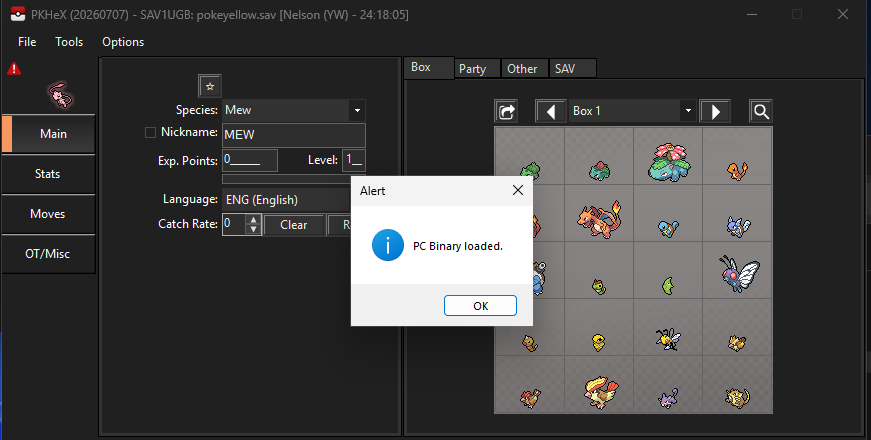Open the Tools menu
This screenshot has height=440, width=871.
pos(69,42)
